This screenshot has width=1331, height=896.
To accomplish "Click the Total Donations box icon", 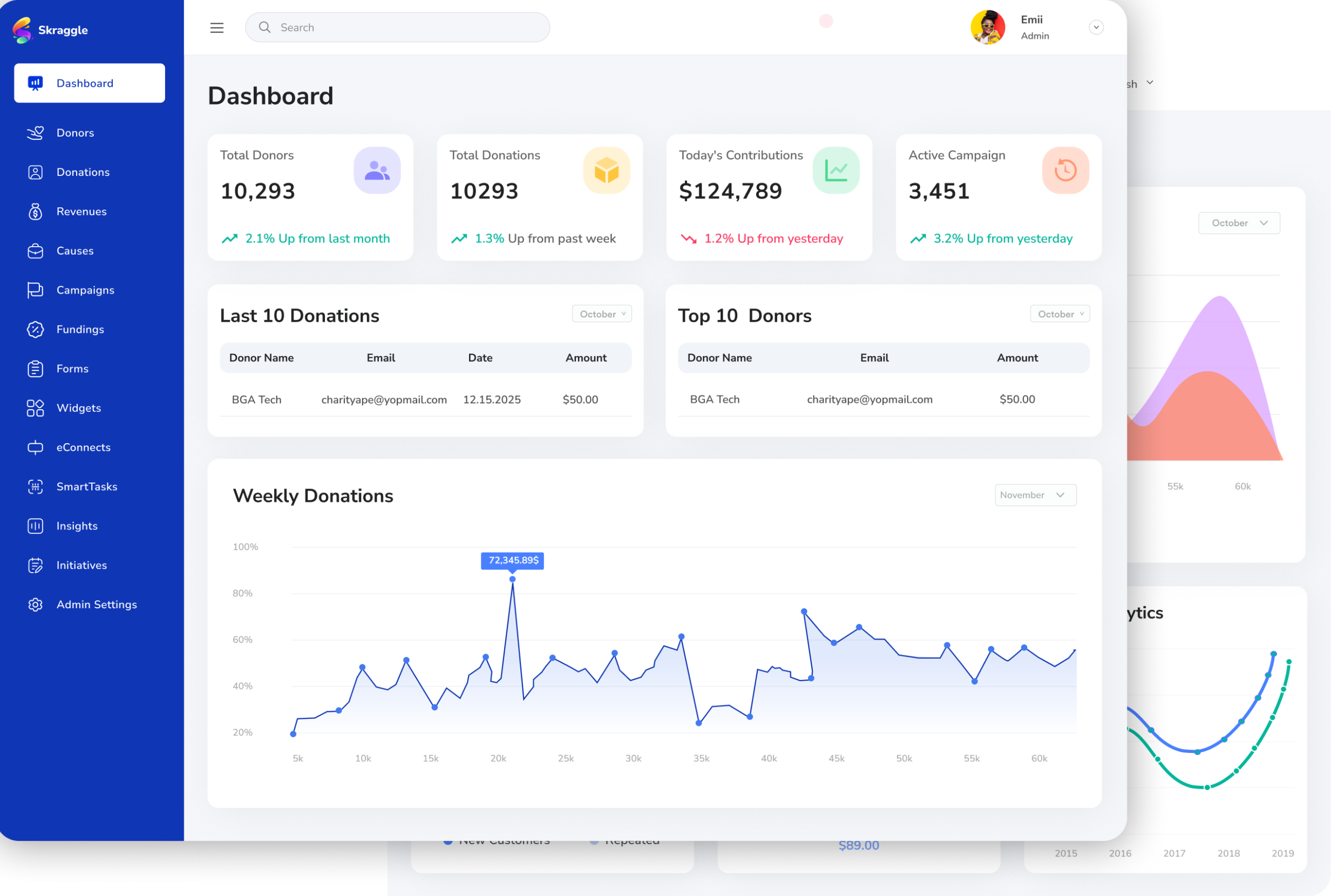I will [x=606, y=170].
